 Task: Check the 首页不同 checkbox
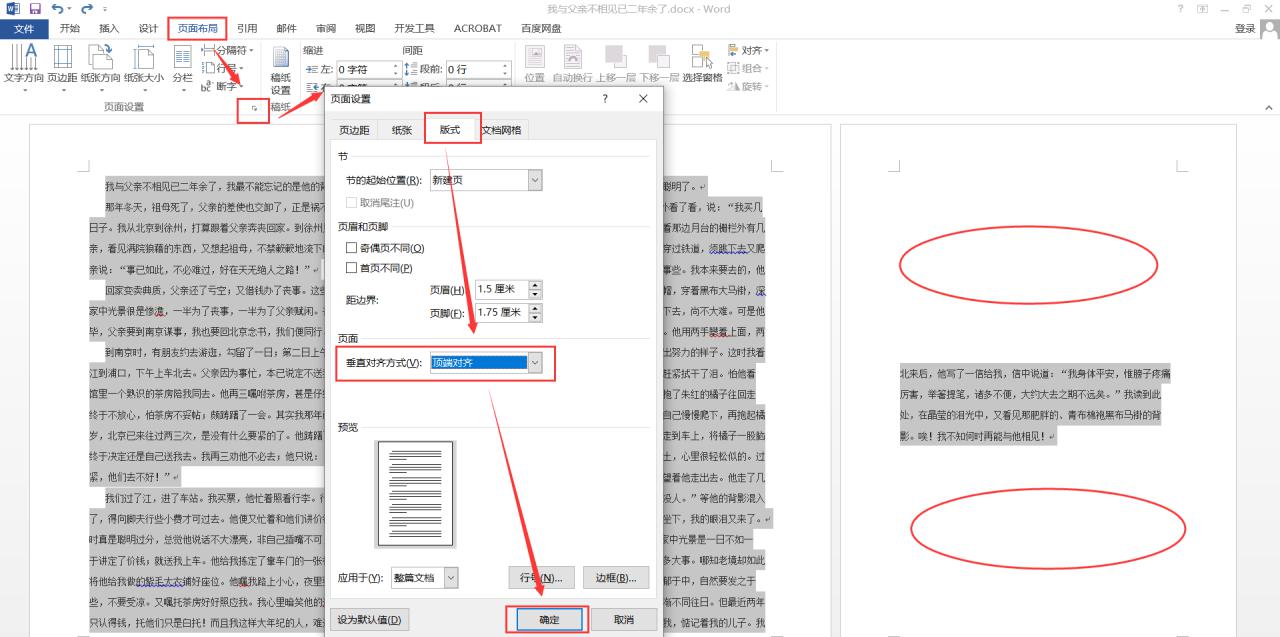[352, 268]
